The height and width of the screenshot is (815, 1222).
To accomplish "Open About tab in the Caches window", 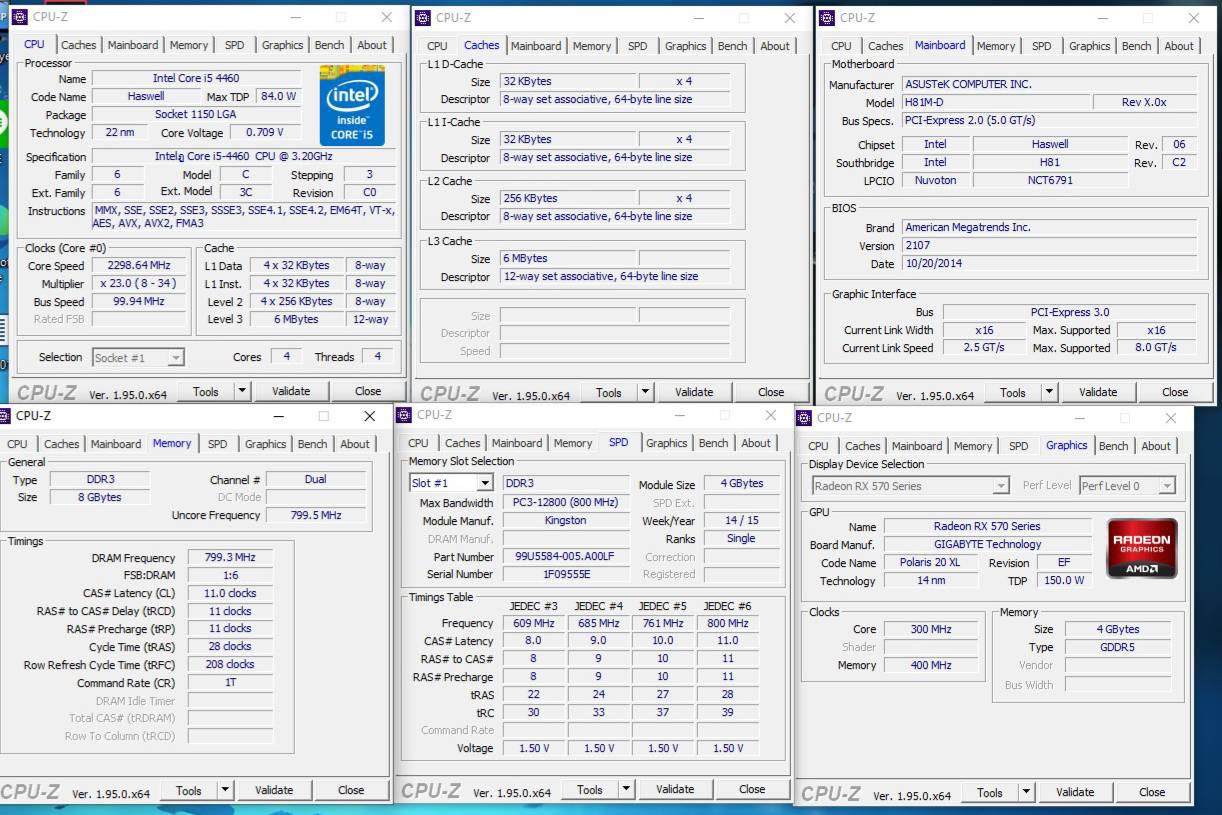I will tap(775, 46).
